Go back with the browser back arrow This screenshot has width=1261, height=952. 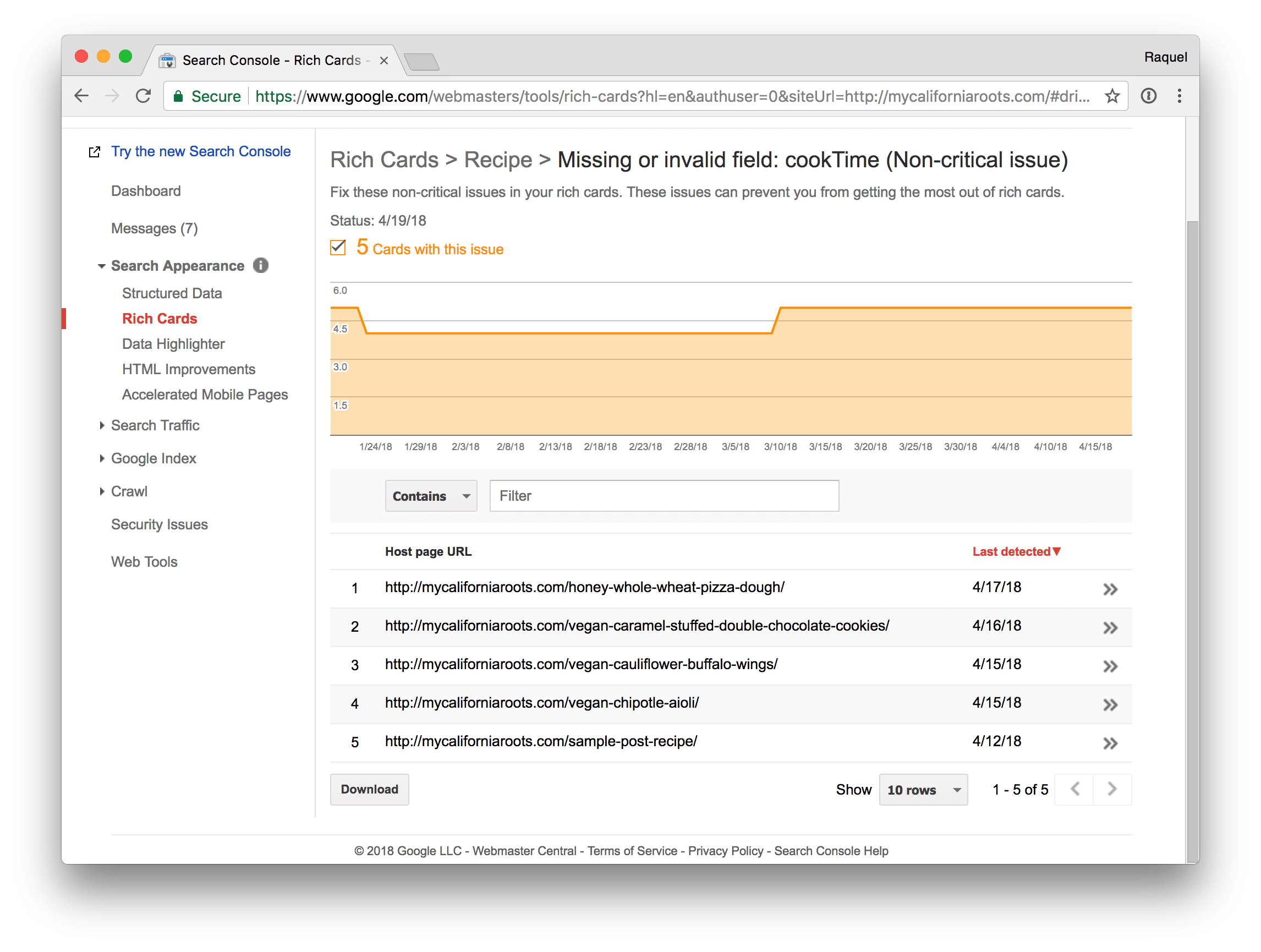click(81, 96)
